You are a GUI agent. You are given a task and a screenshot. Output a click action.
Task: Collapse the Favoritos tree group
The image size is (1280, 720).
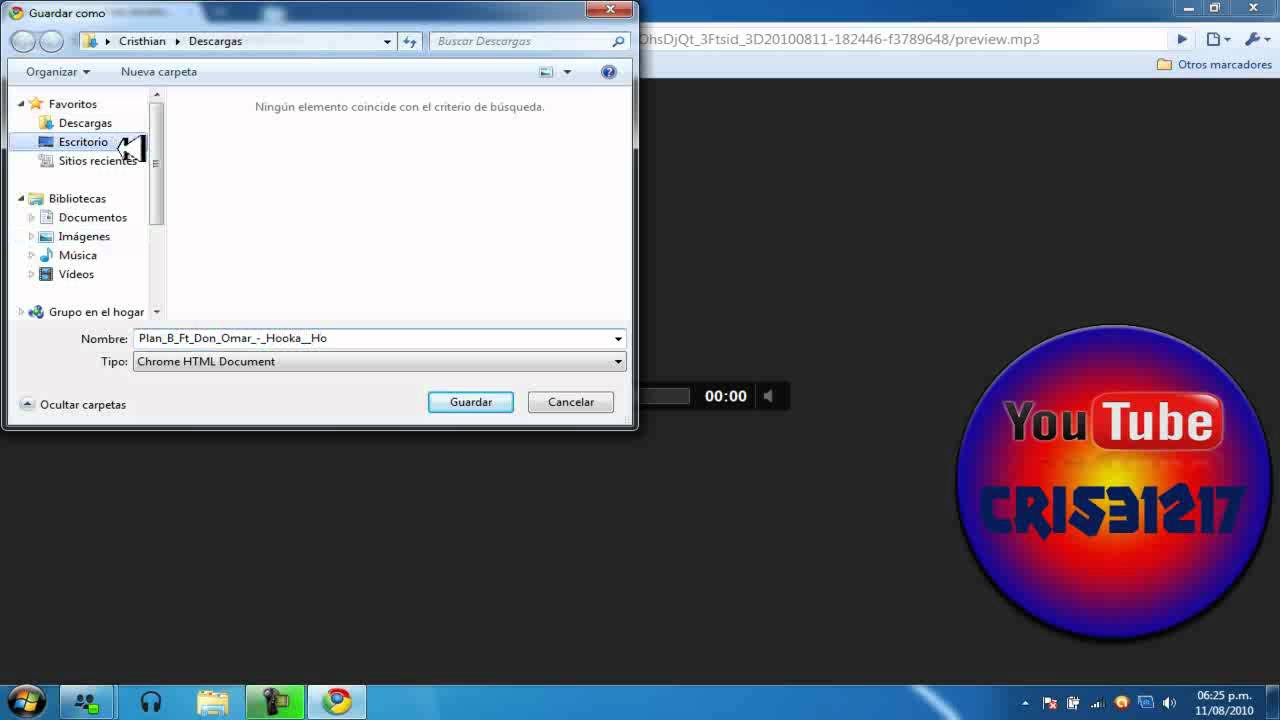[21, 104]
